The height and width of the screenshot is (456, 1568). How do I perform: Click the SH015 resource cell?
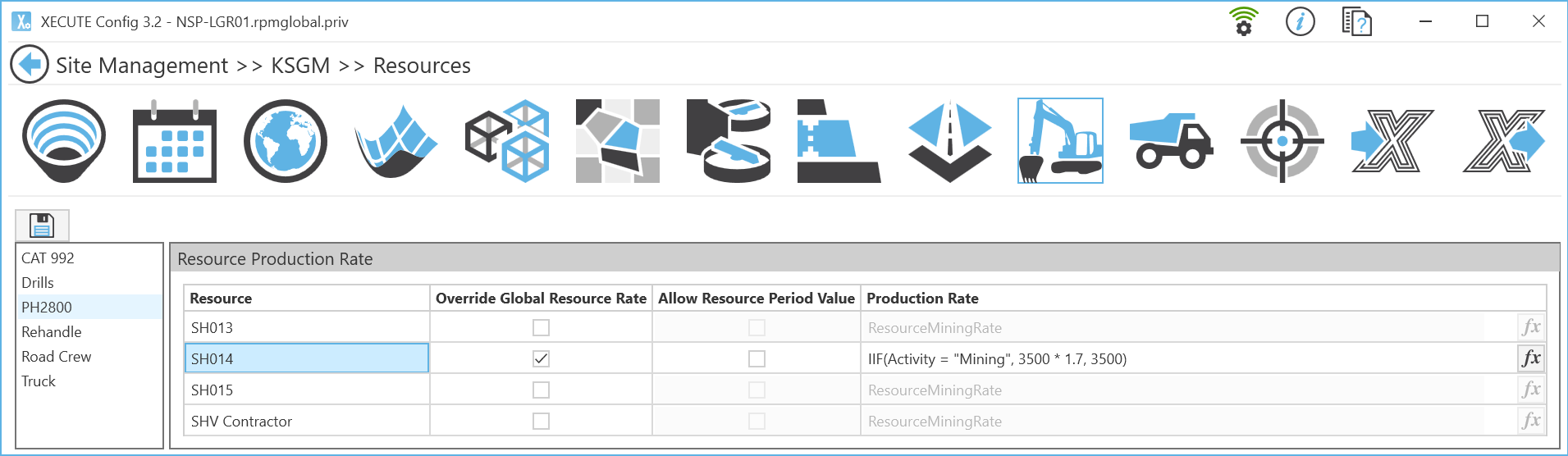(x=307, y=390)
